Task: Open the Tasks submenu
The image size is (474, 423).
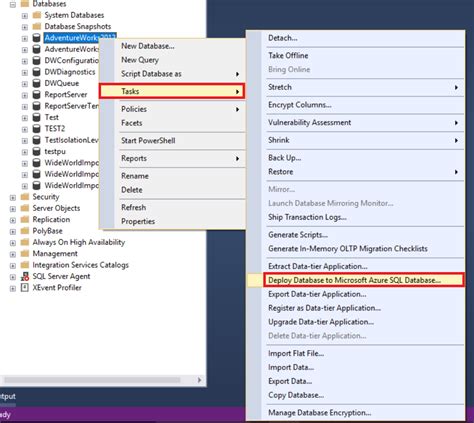Action: (172, 91)
